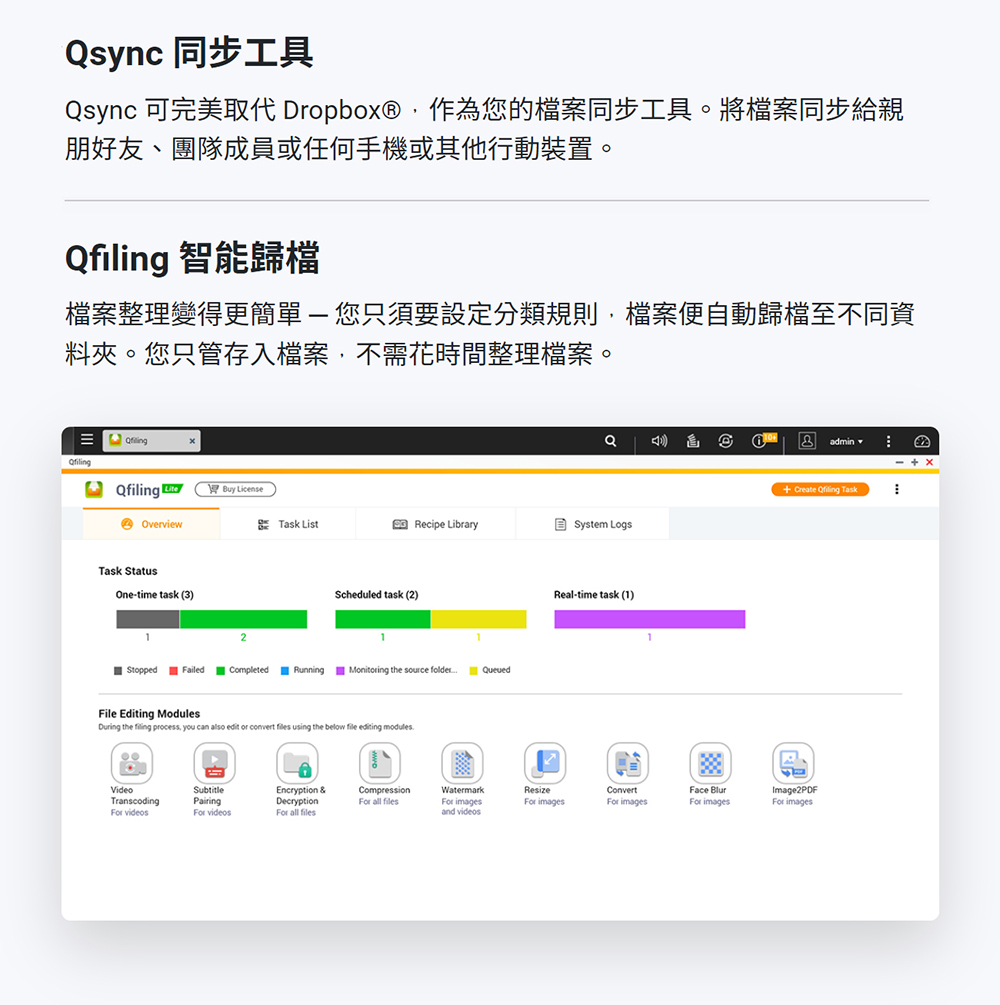Click Create Qfiling Task button
The height and width of the screenshot is (1005, 1000).
click(x=820, y=490)
